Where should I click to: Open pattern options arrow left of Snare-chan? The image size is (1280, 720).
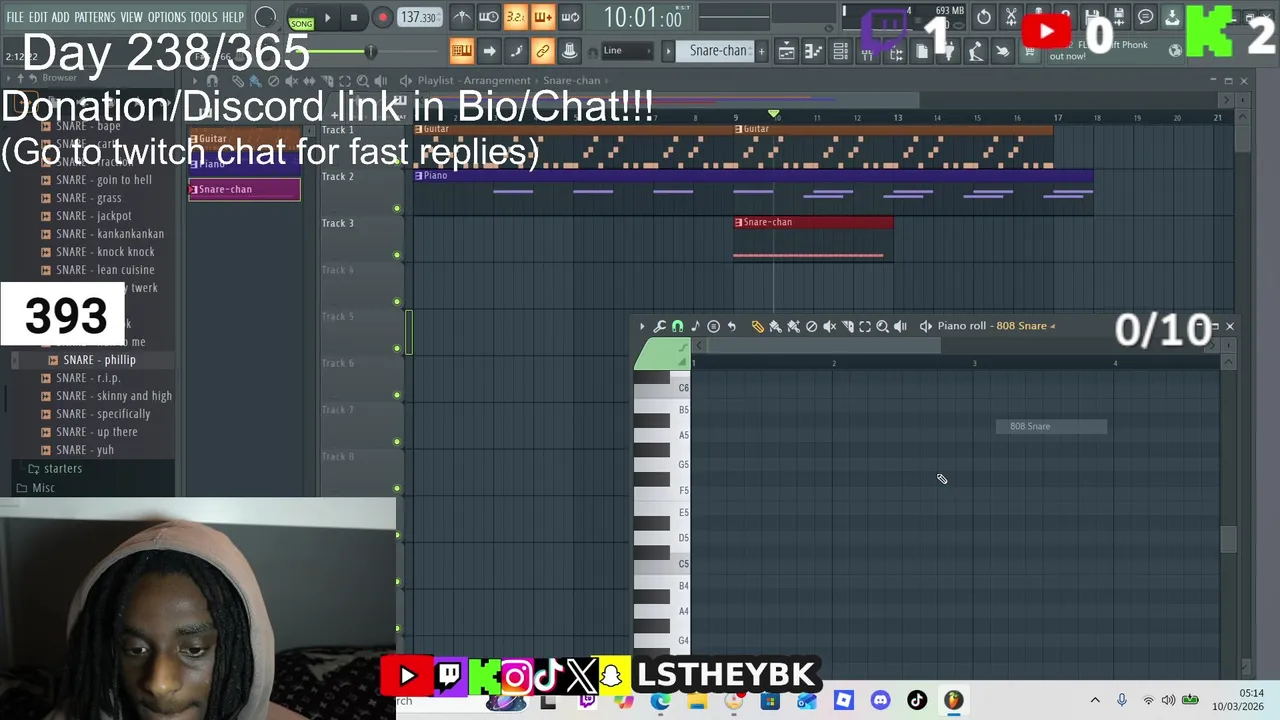click(x=669, y=51)
